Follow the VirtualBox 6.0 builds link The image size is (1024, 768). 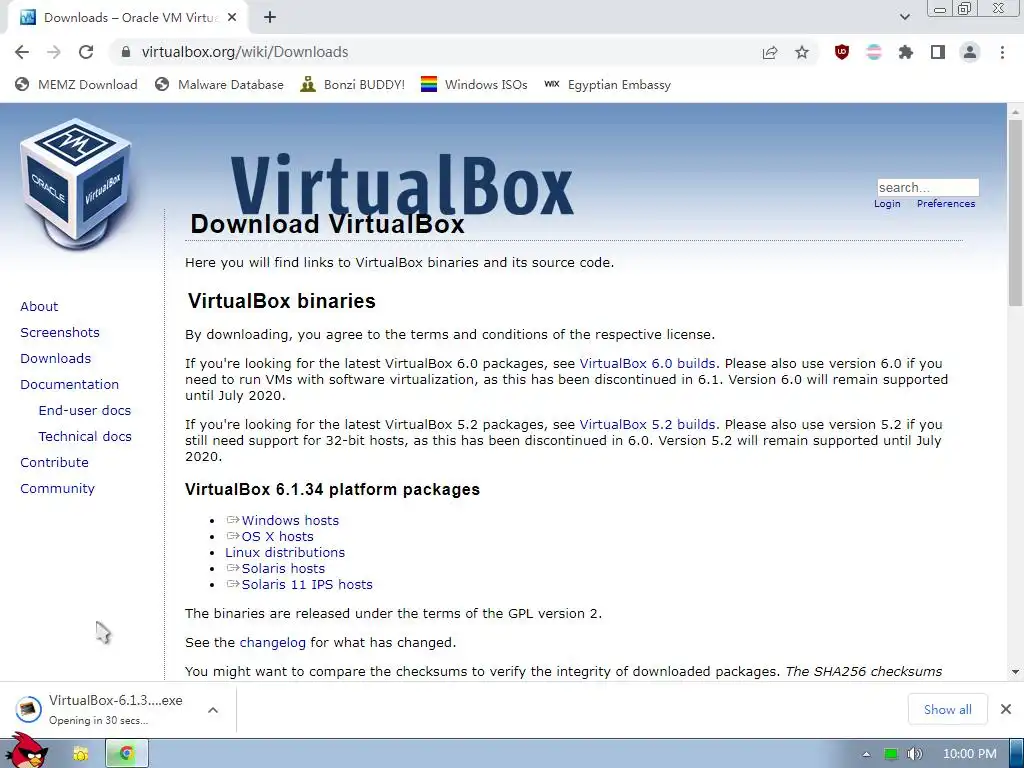tap(647, 364)
